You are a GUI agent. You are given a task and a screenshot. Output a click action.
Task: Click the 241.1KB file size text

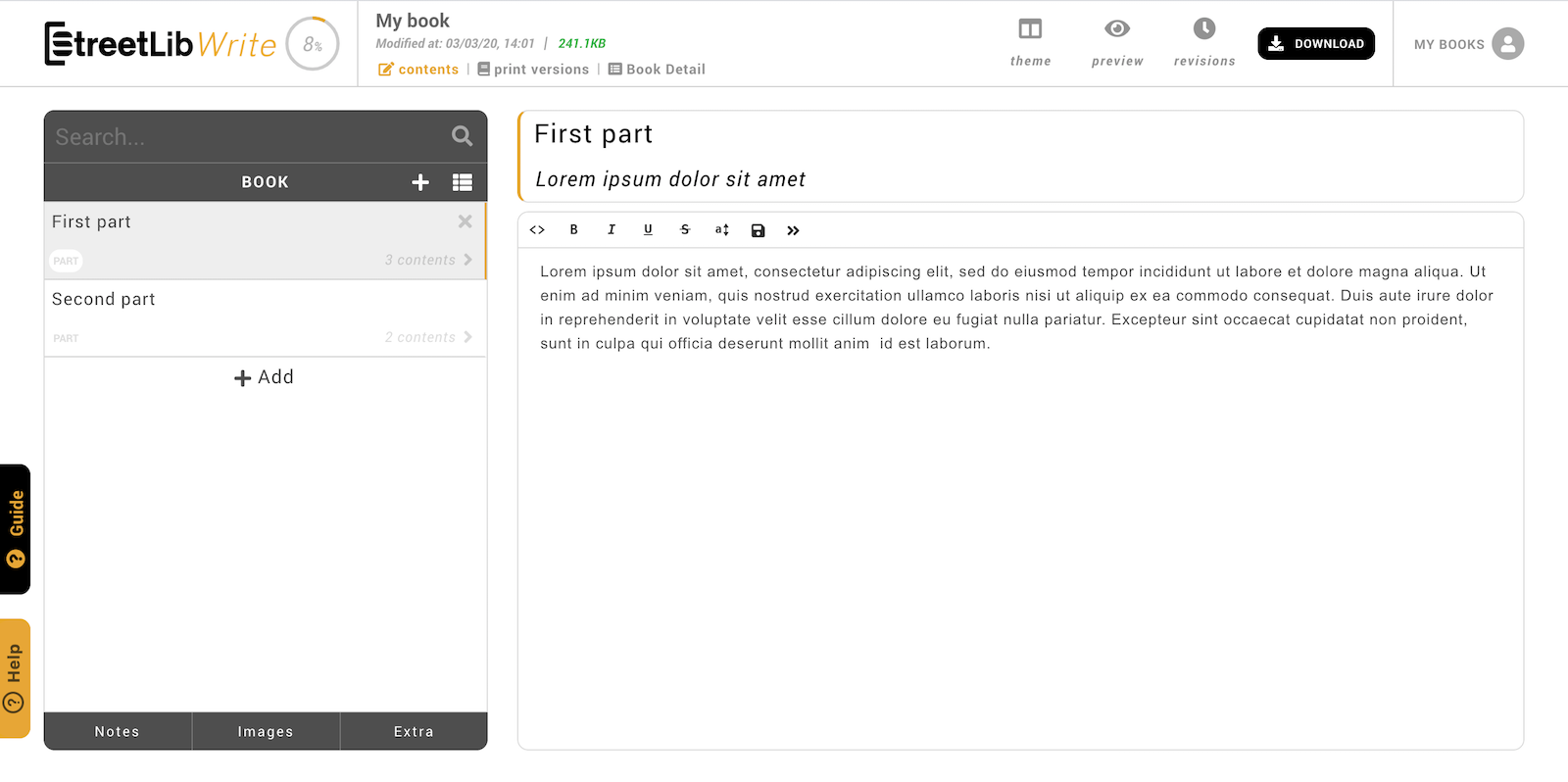582,44
